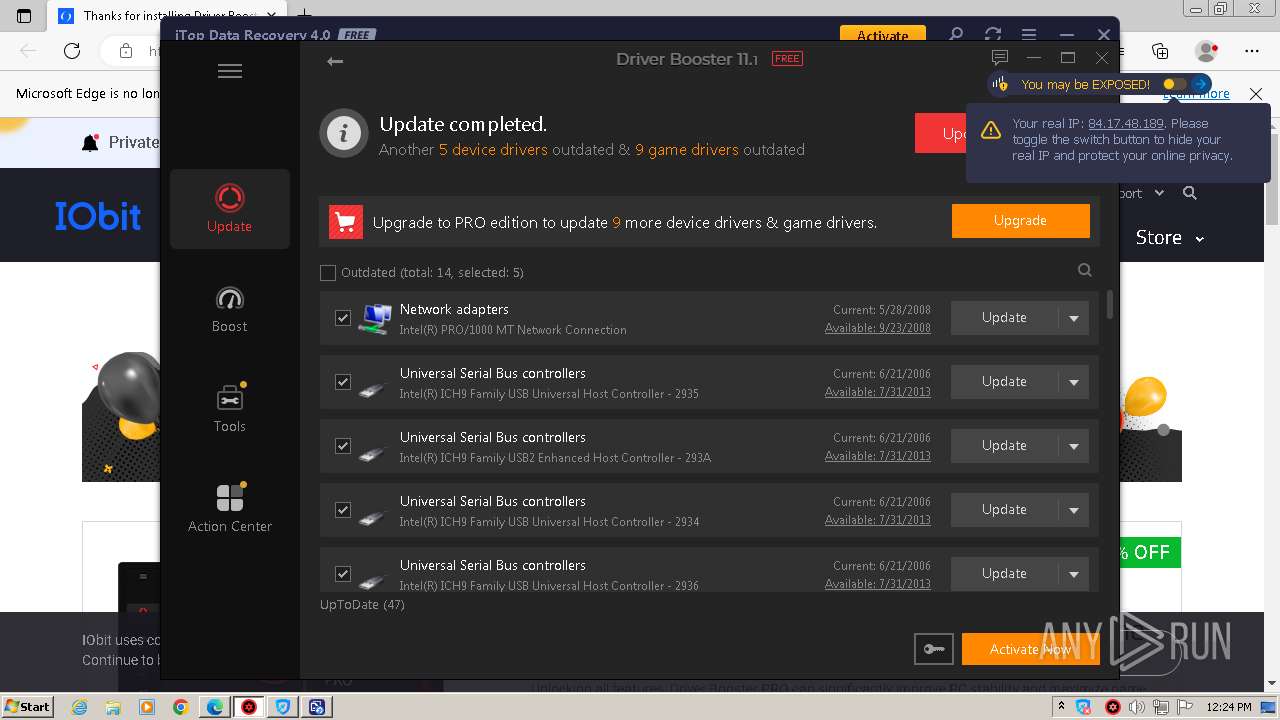Click the license key icon button
1280x720 pixels.
[x=934, y=649]
